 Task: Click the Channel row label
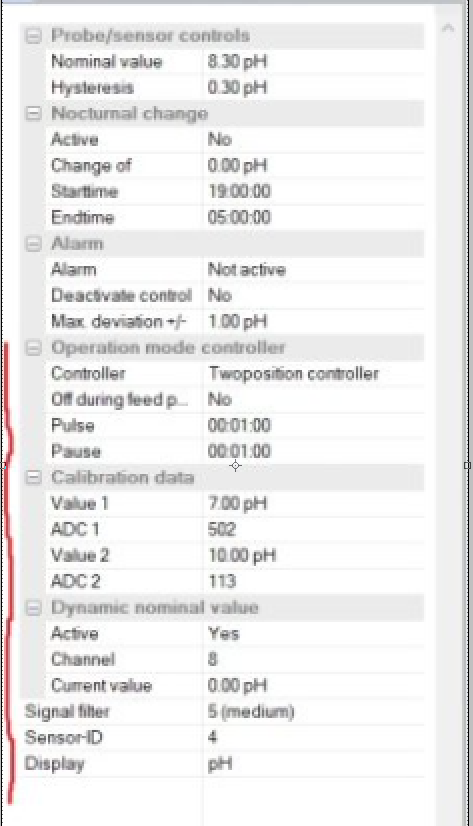83,659
